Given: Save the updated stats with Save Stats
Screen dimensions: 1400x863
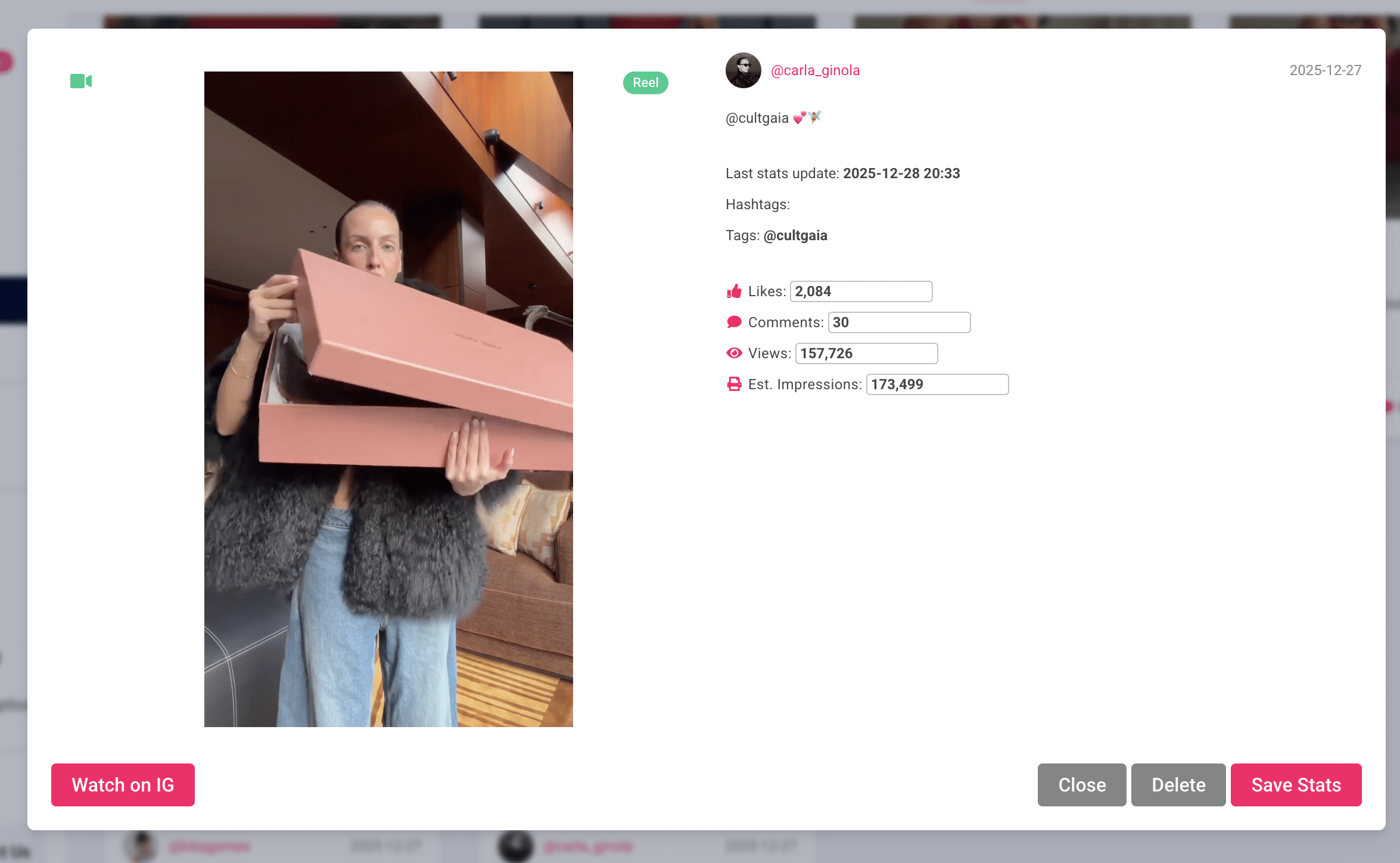Looking at the screenshot, I should tap(1296, 785).
